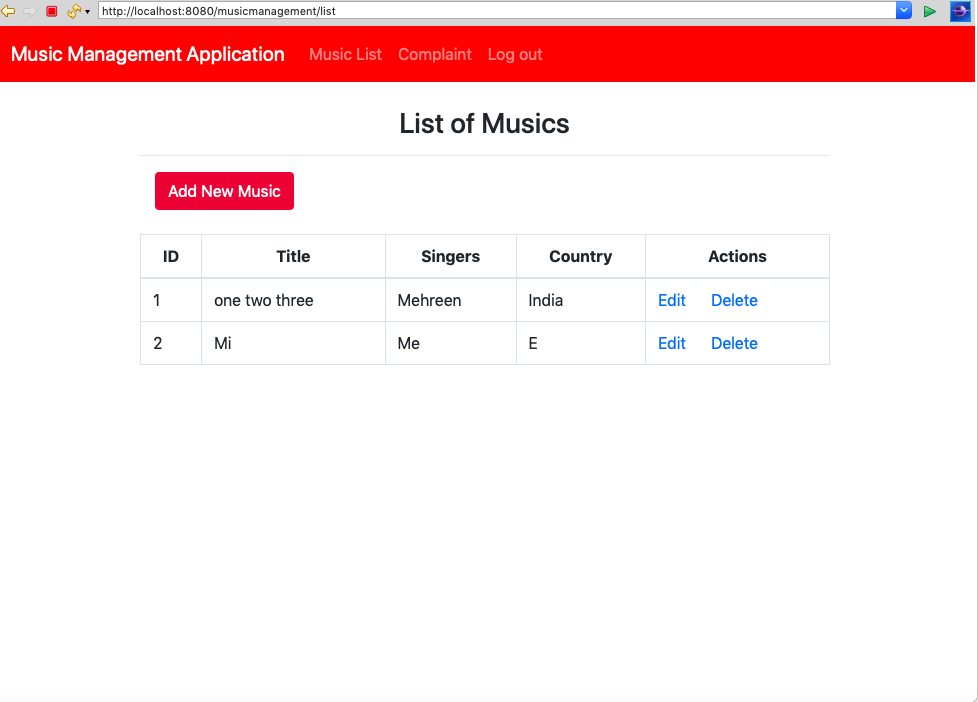
Task: Delete the song one two three
Action: [734, 300]
